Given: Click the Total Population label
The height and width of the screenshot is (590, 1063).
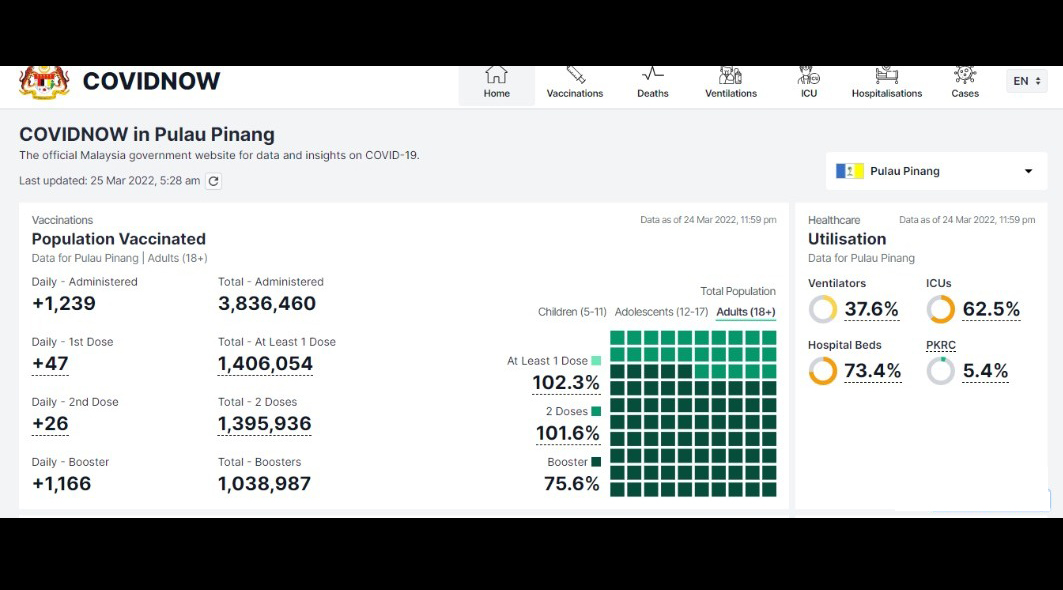Looking at the screenshot, I should 738,292.
